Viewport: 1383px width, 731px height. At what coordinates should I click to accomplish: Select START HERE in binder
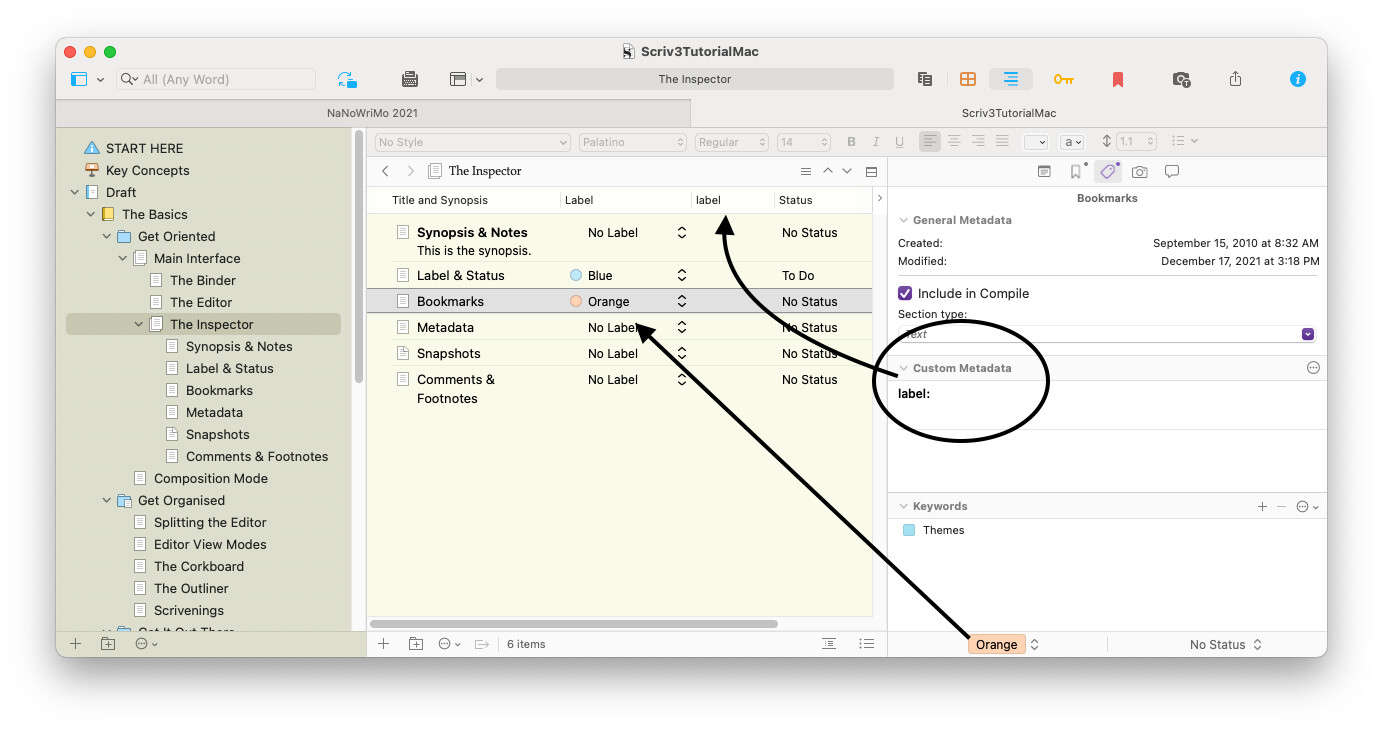pyautogui.click(x=145, y=148)
